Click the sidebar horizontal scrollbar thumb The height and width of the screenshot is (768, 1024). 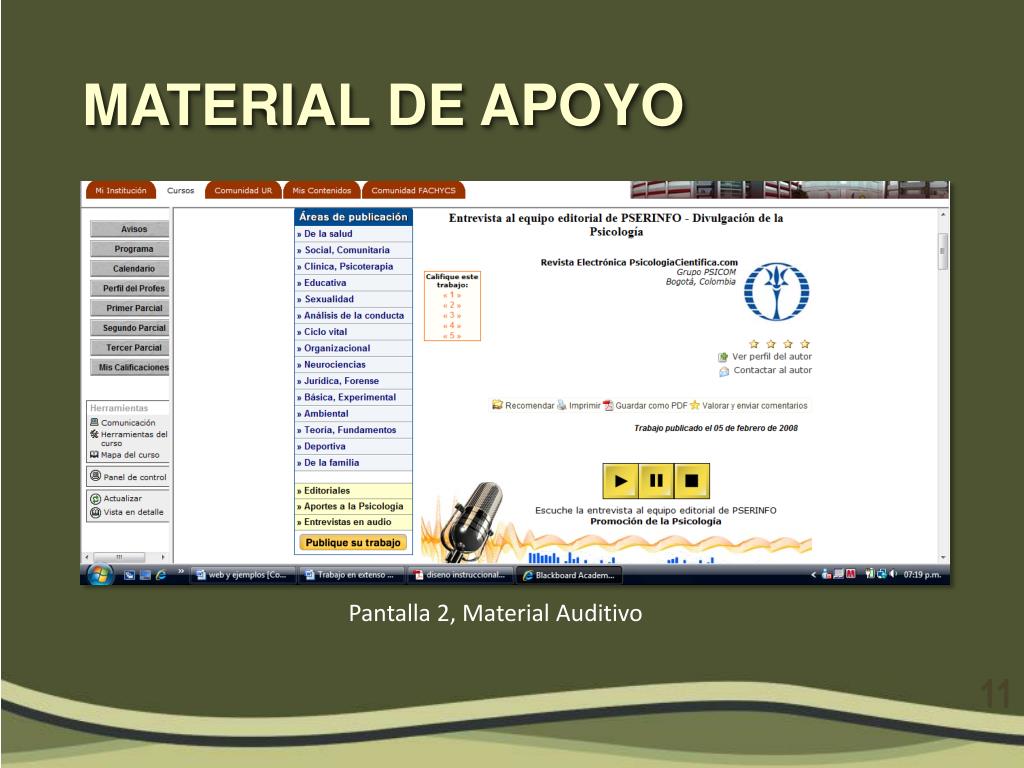(x=119, y=557)
